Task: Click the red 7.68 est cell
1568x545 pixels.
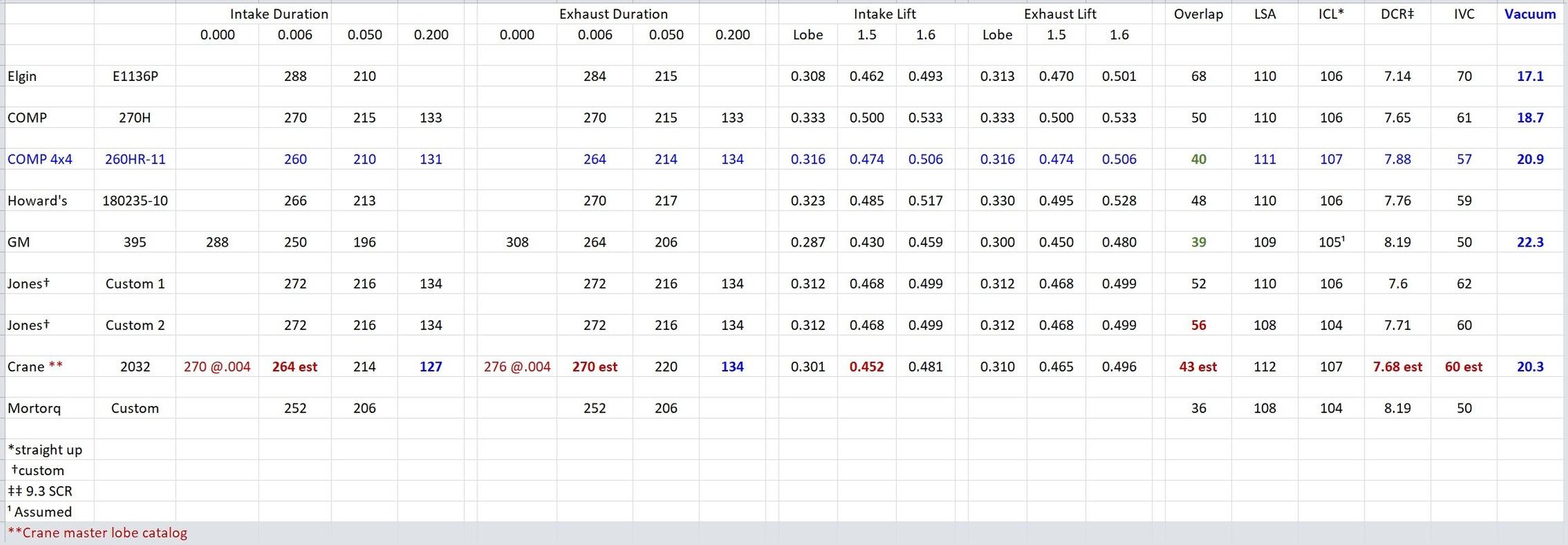Action: click(x=1398, y=367)
